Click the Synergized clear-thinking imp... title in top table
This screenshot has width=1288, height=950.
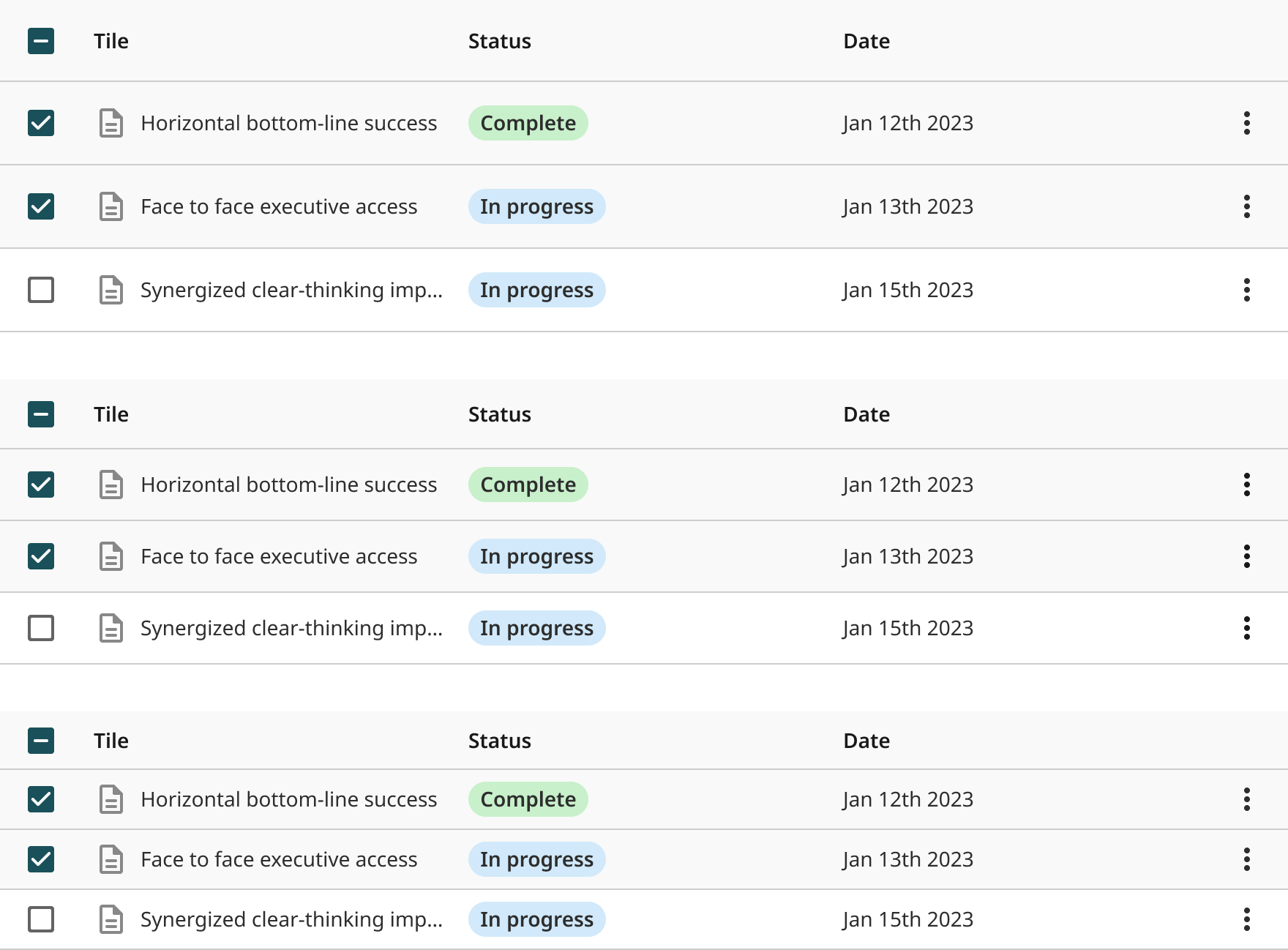click(291, 290)
